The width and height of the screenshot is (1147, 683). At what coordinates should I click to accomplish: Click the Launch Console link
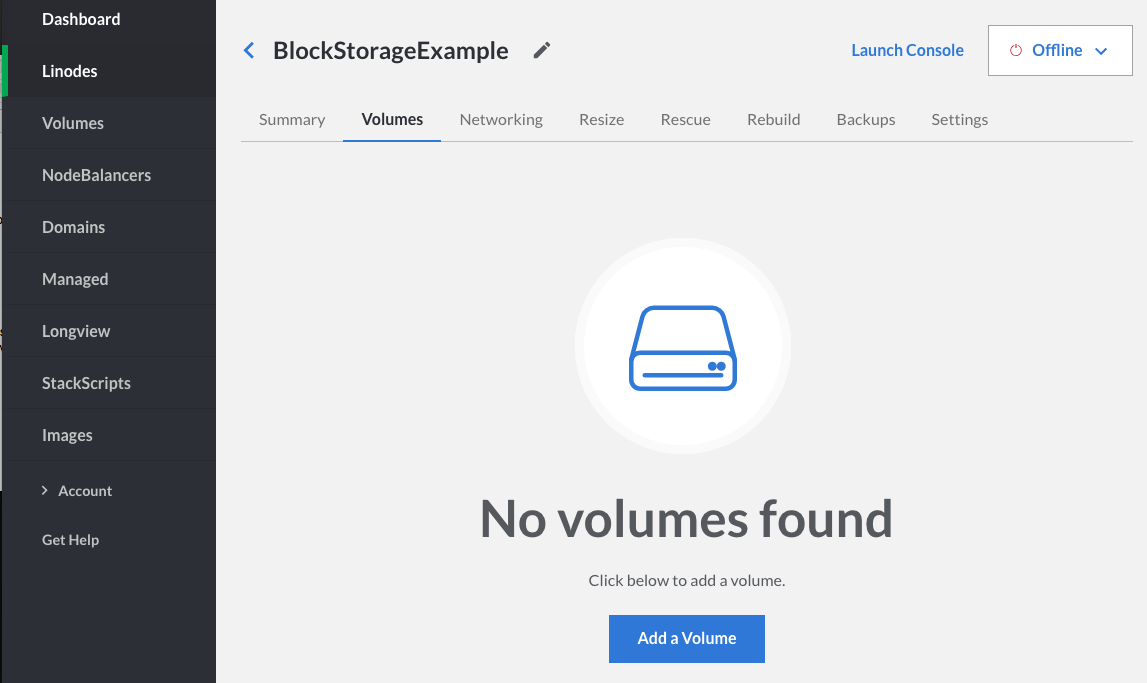point(907,51)
